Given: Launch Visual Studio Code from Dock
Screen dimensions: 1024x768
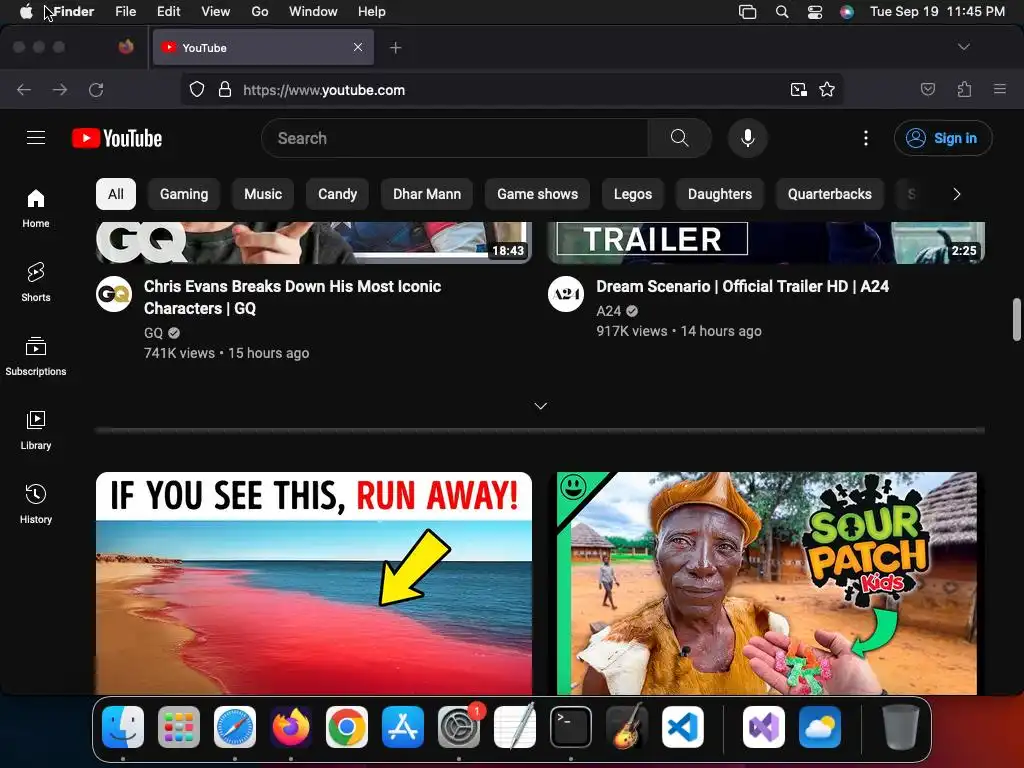Looking at the screenshot, I should (x=682, y=727).
